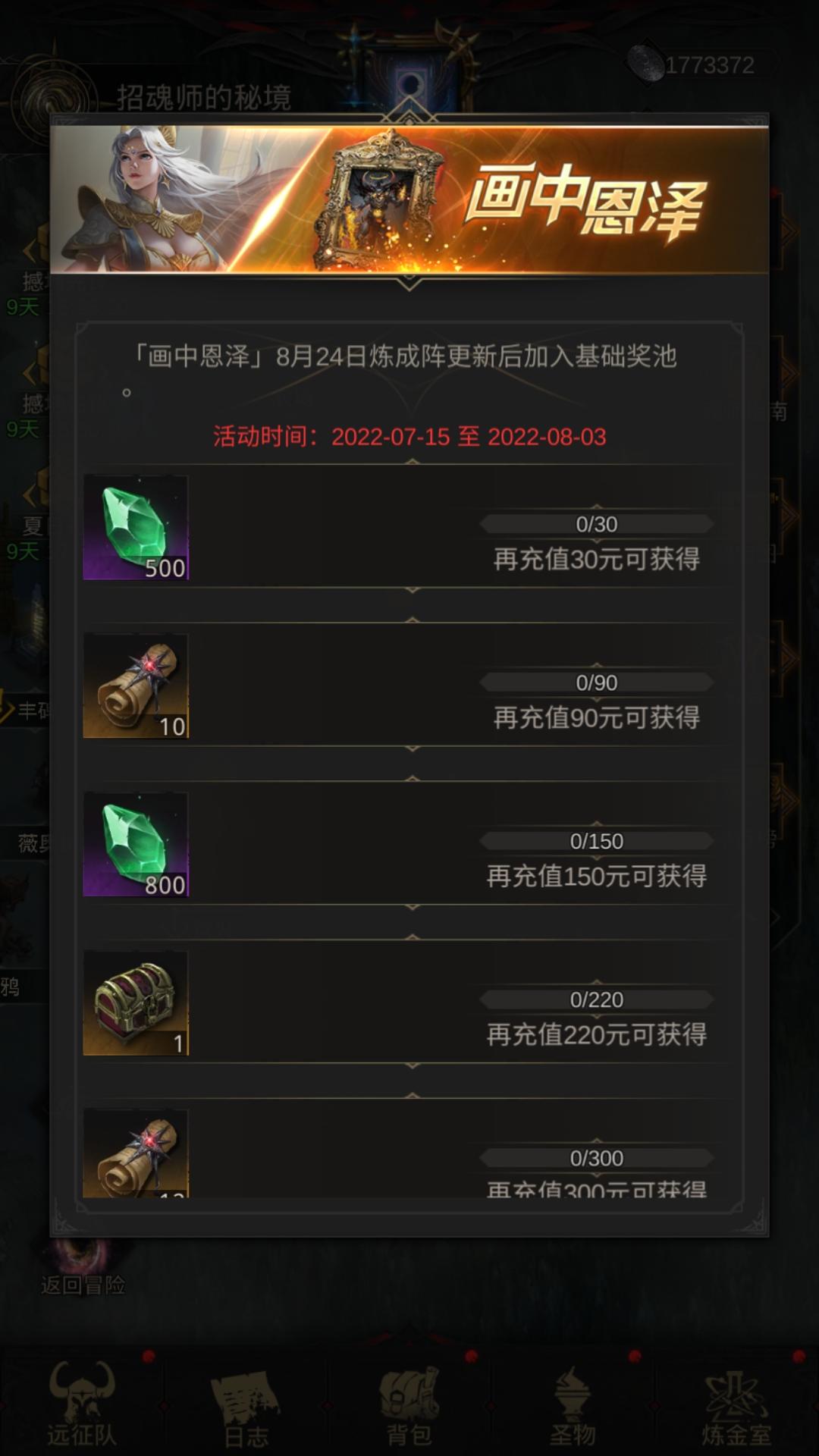Tap the 画中恩泽 event banner

(409, 199)
